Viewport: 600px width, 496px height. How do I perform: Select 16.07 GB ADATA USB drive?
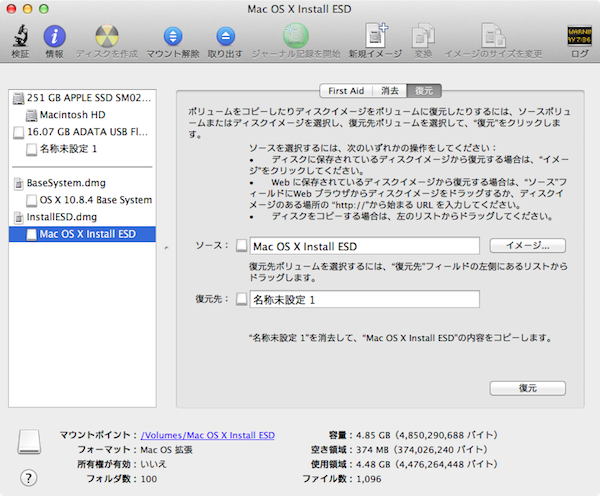click(82, 132)
